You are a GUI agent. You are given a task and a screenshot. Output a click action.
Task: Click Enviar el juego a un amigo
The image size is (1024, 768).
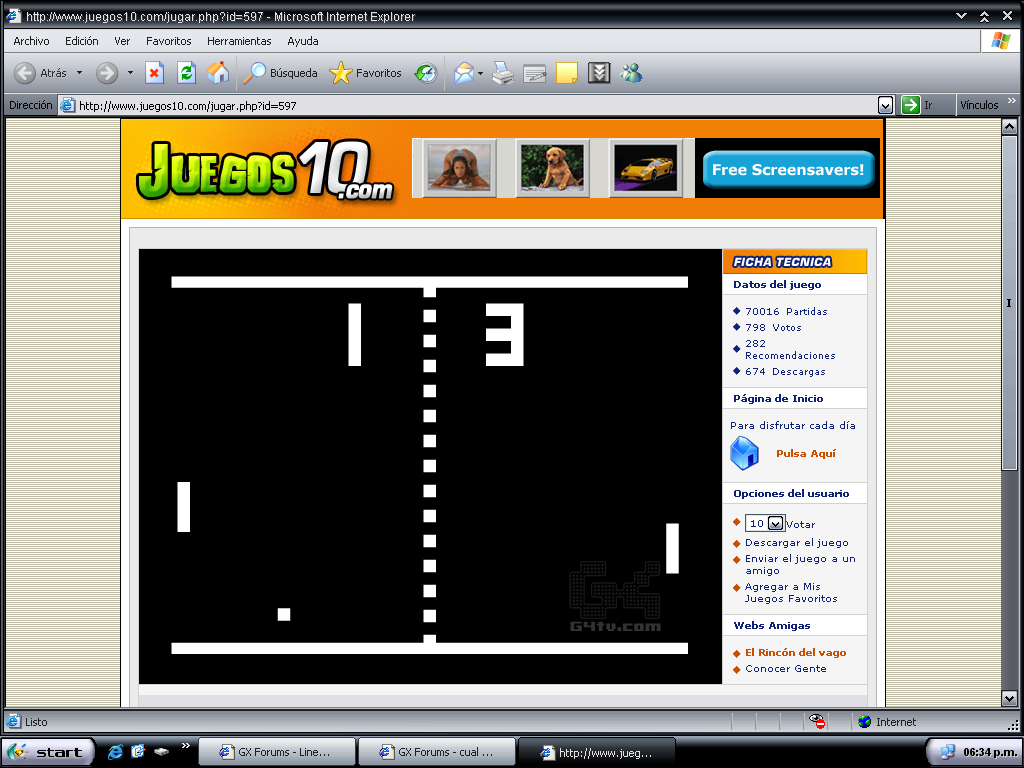point(800,564)
